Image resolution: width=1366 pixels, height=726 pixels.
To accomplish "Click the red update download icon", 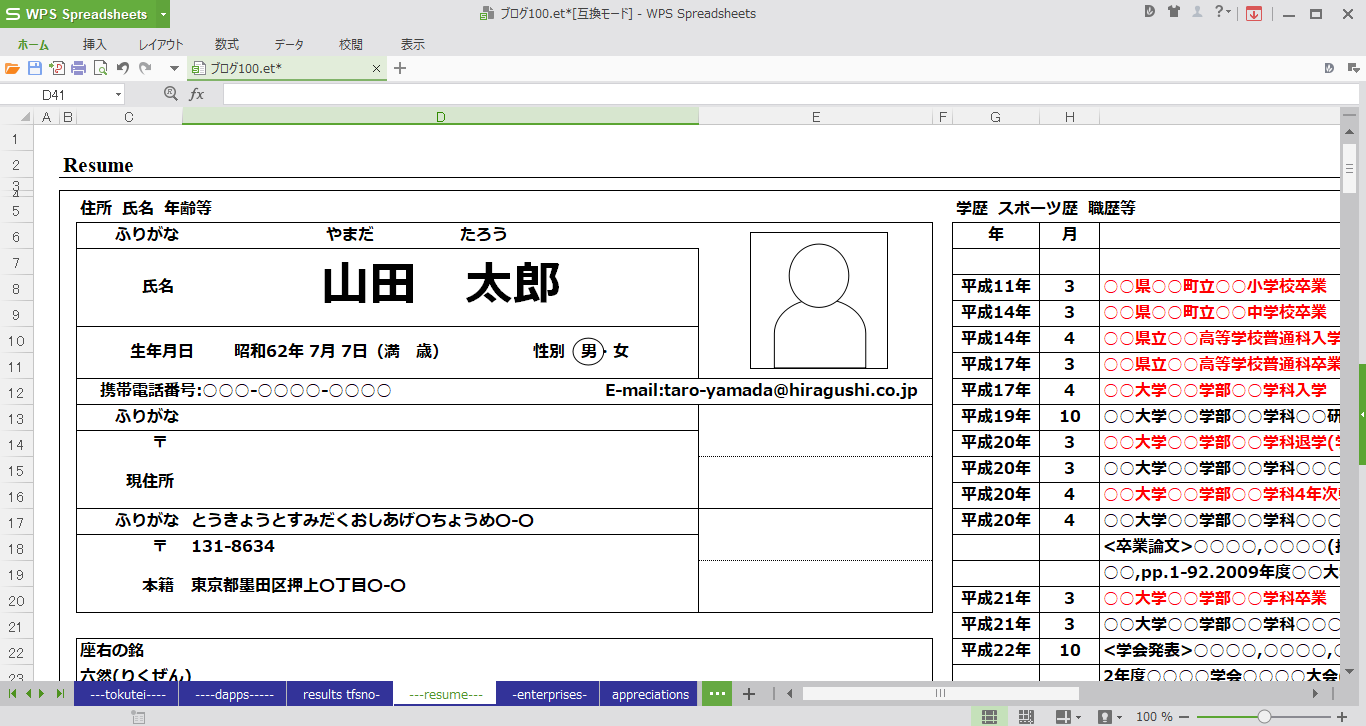I will point(1253,13).
